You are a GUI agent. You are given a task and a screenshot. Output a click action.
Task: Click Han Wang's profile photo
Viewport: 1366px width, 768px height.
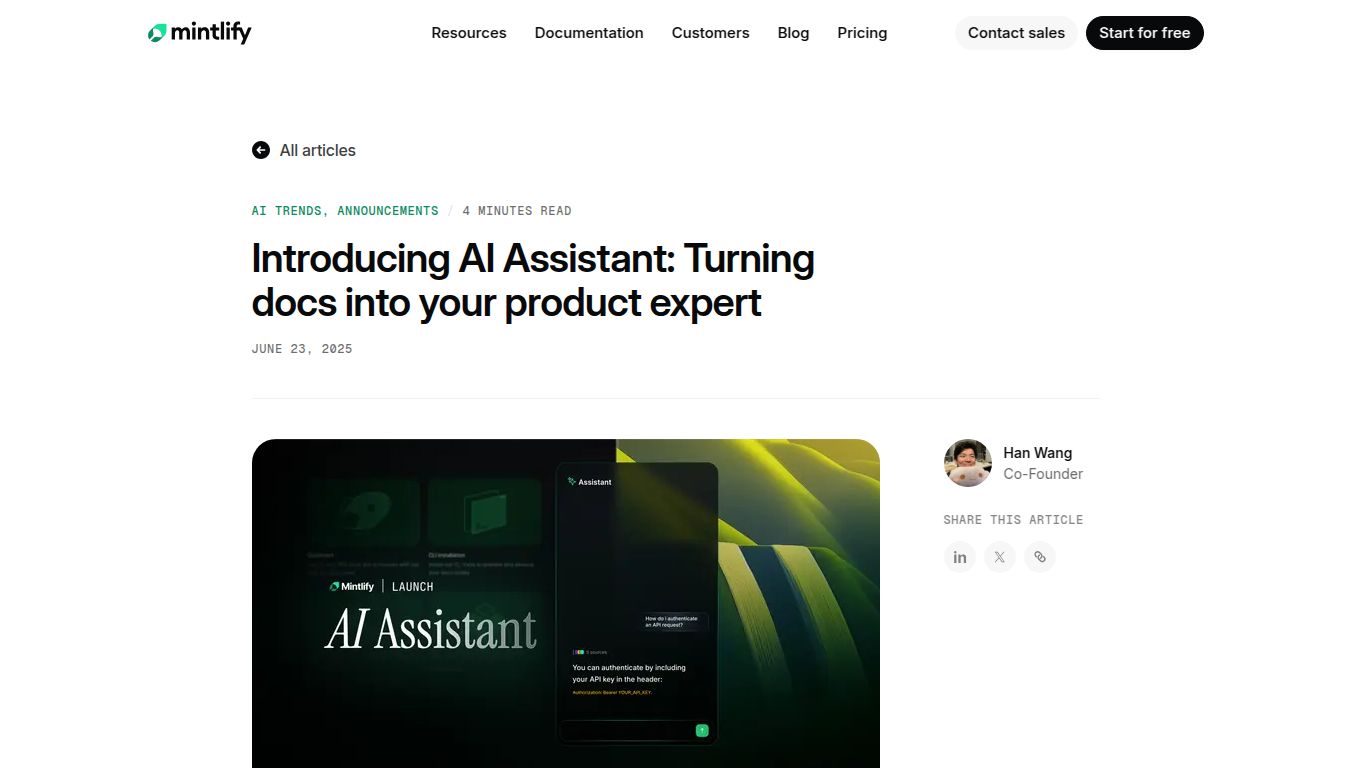point(967,463)
